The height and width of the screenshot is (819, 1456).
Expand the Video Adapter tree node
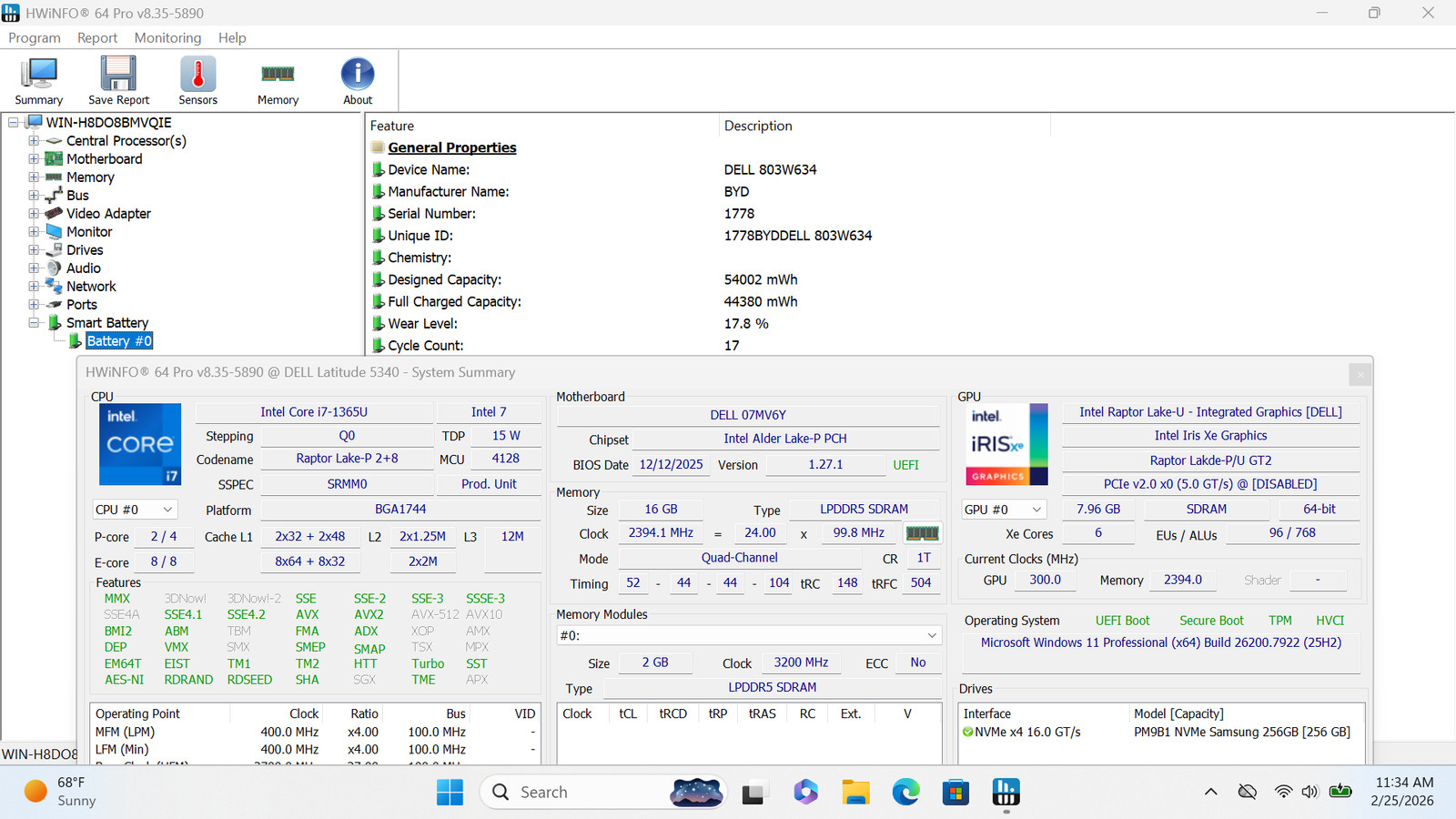tap(34, 213)
